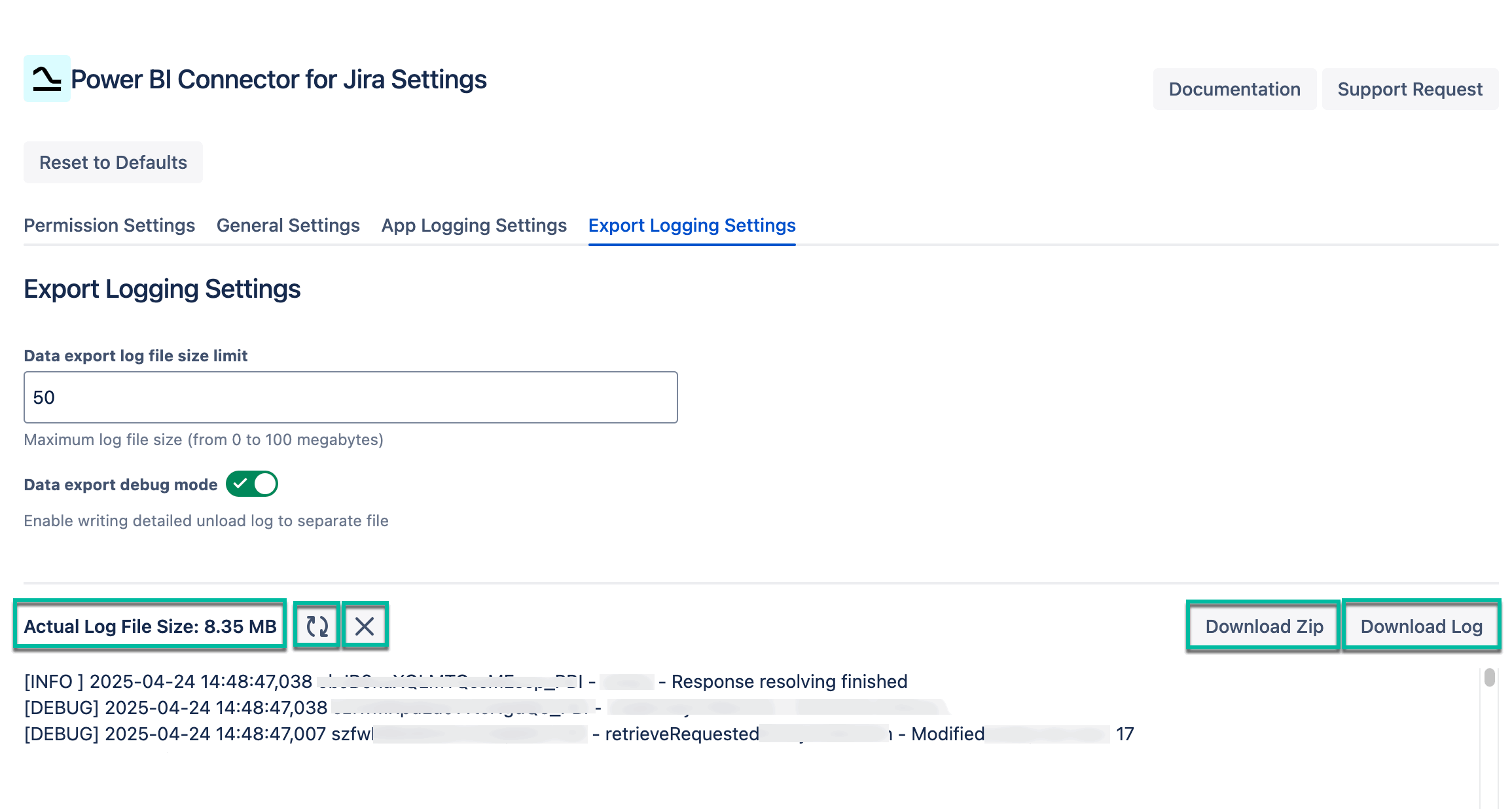Click the Support Request button
The image size is (1512, 809).
pyautogui.click(x=1409, y=89)
